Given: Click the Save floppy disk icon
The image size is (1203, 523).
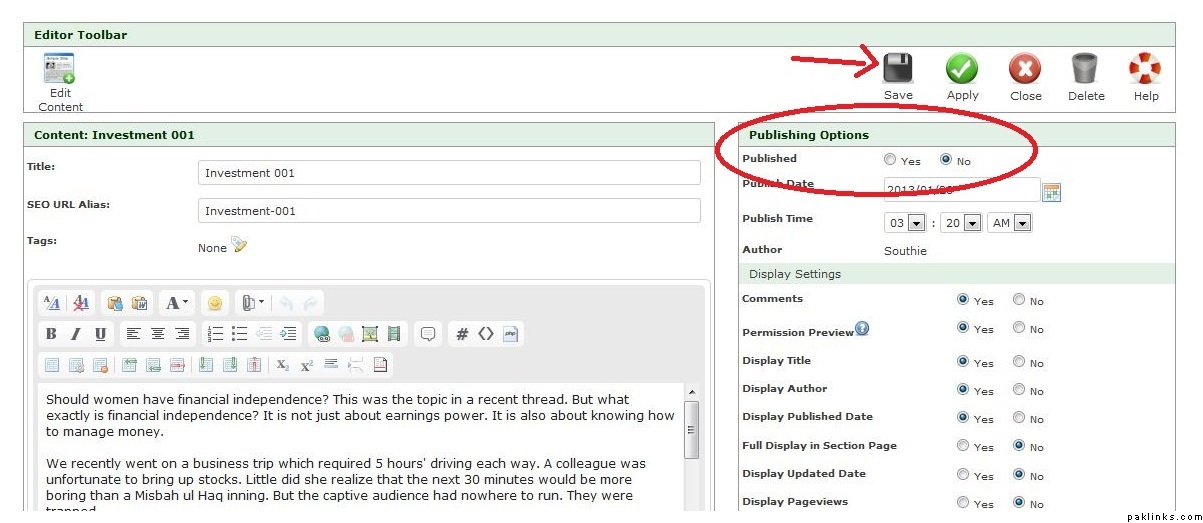Looking at the screenshot, I should 897,69.
